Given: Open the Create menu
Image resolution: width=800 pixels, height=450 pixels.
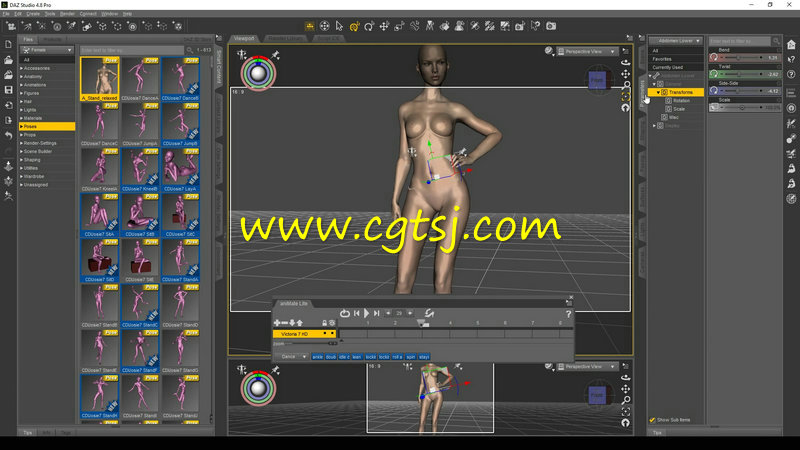Looking at the screenshot, I should (x=33, y=14).
